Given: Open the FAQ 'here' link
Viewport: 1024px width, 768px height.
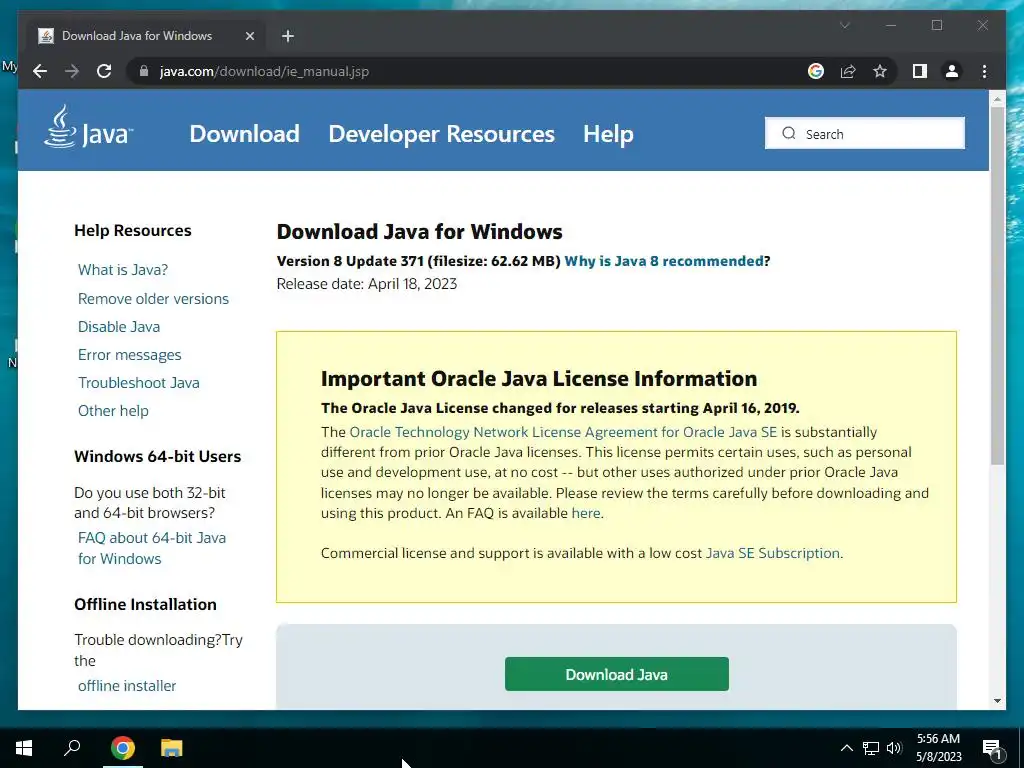Looking at the screenshot, I should (x=586, y=513).
